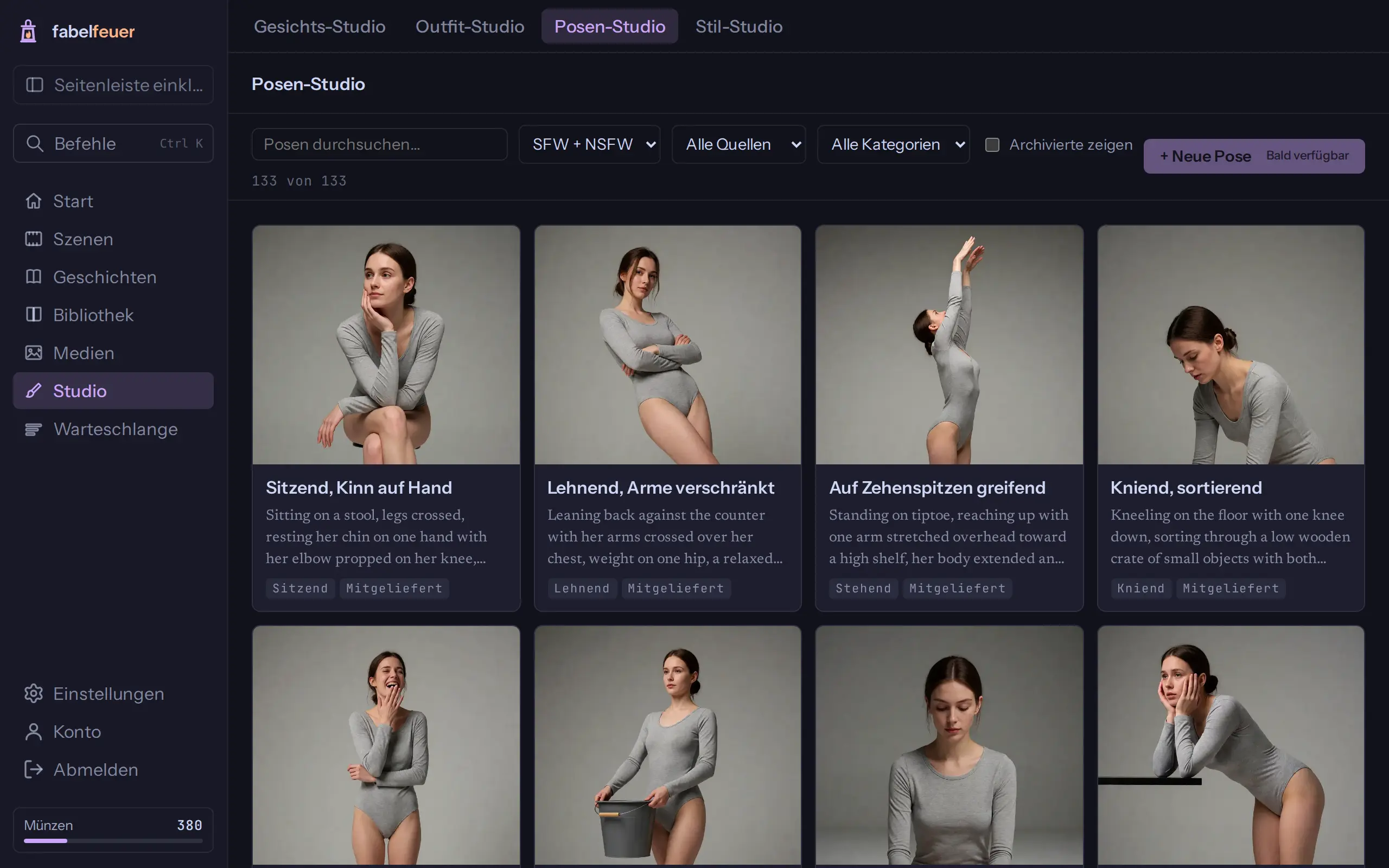The height and width of the screenshot is (868, 1389).
Task: Open the Befehle command search
Action: 113,144
